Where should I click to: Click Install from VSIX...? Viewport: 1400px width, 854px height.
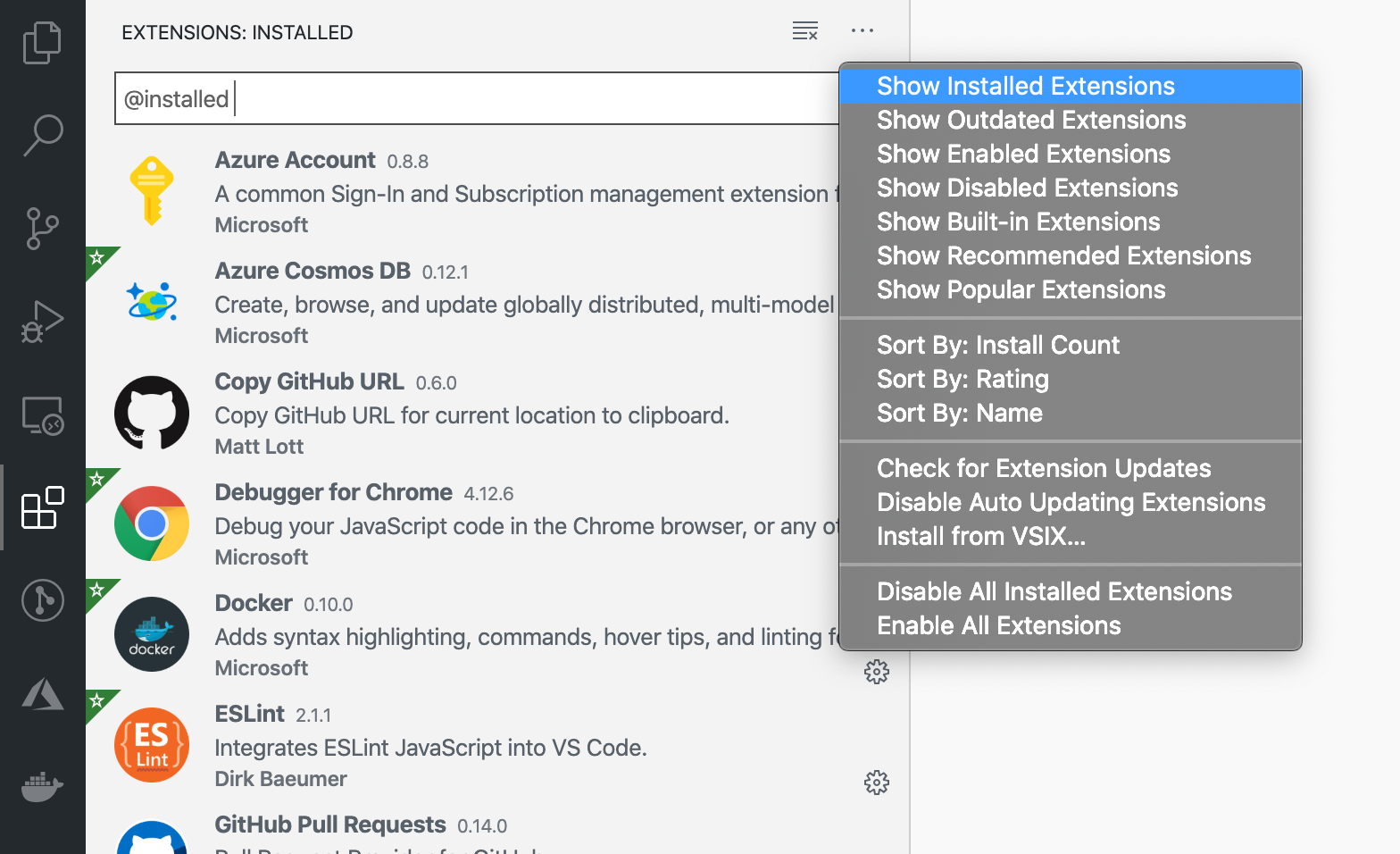point(980,536)
